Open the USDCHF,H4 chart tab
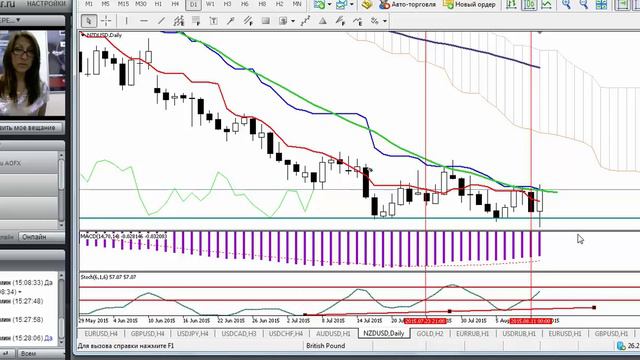The image size is (640, 360). click(286, 333)
